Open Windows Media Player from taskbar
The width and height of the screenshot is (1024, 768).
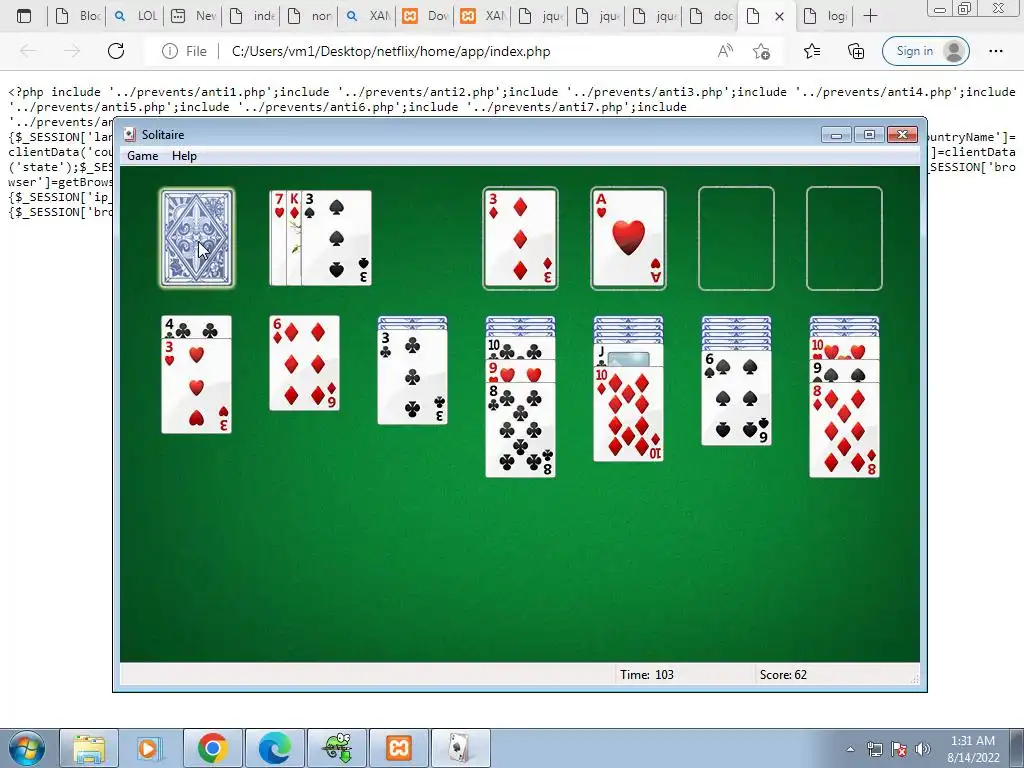pyautogui.click(x=150, y=748)
